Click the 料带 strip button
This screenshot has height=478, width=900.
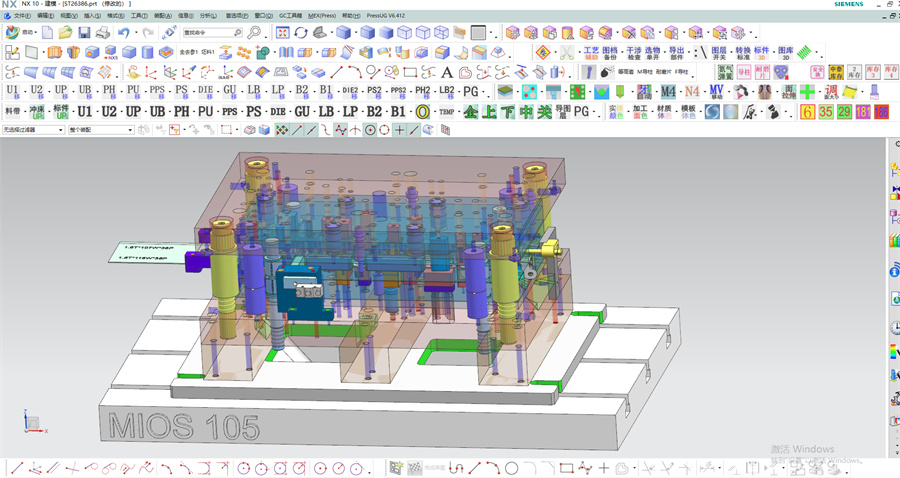click(13, 111)
